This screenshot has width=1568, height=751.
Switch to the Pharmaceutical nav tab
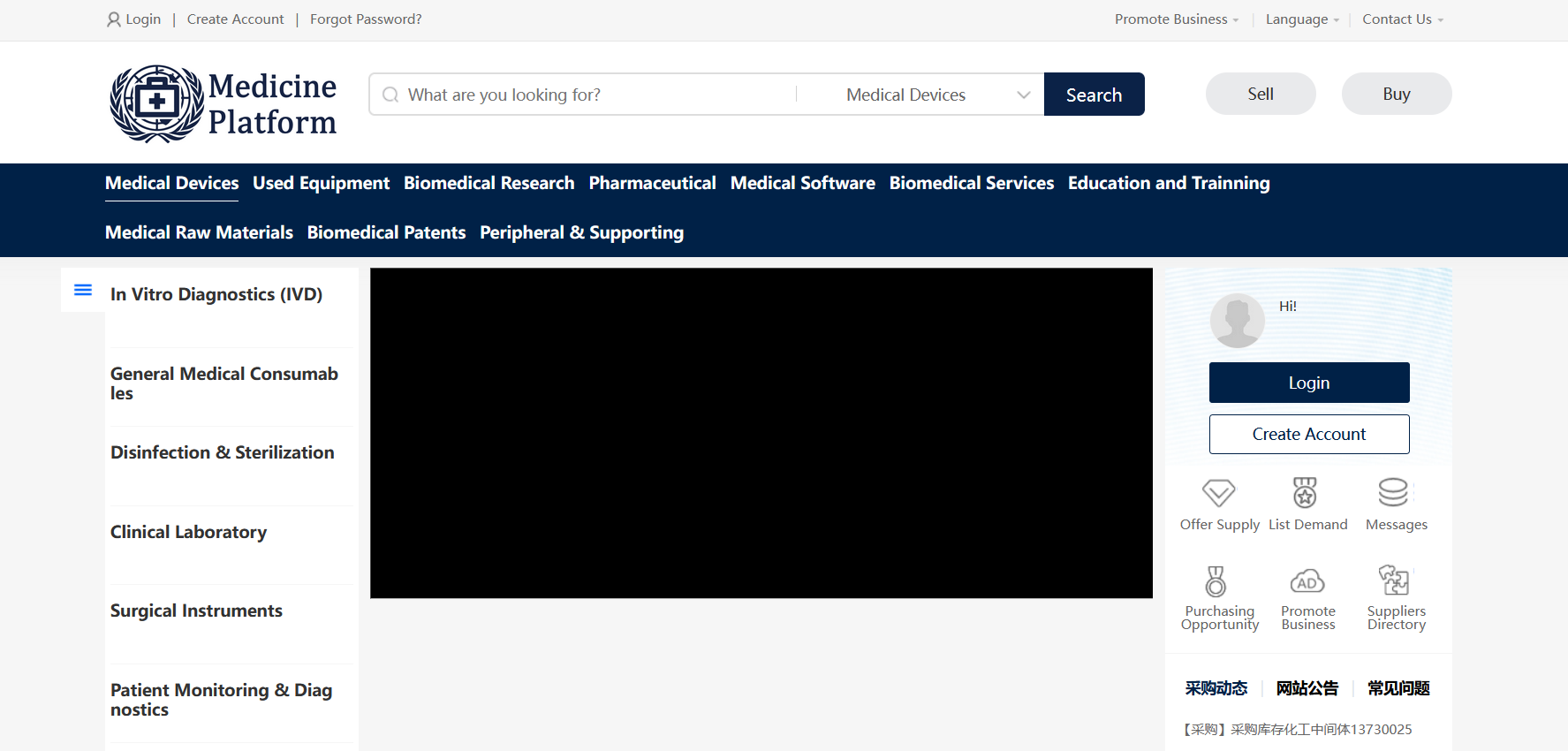pos(652,183)
